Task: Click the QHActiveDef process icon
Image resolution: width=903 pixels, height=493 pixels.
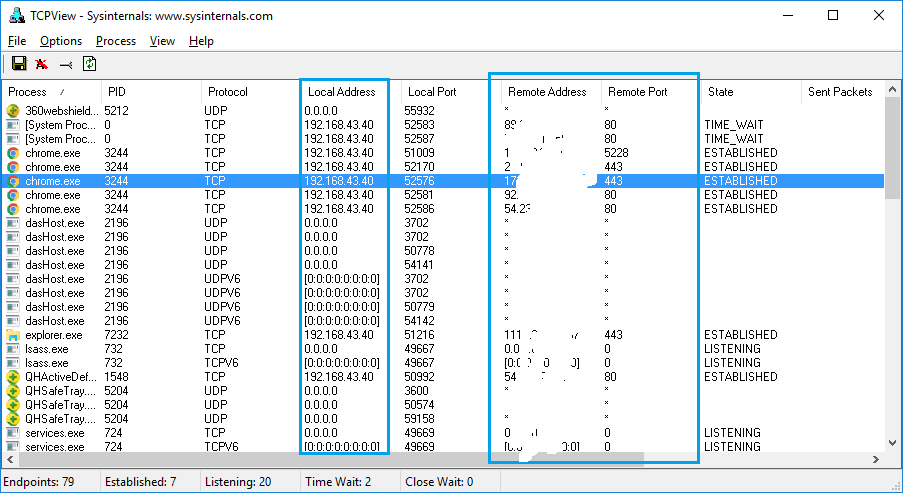Action: [13, 377]
